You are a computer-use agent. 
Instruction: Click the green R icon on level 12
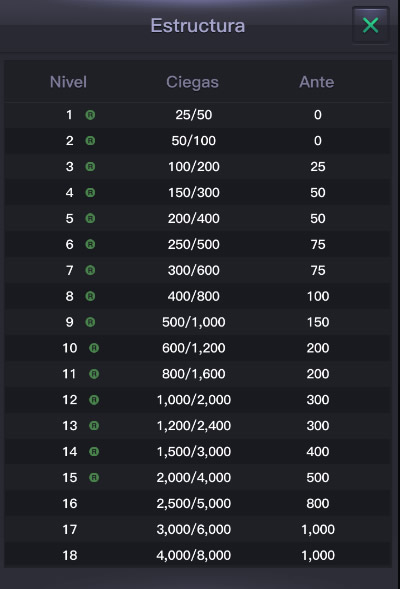94,400
